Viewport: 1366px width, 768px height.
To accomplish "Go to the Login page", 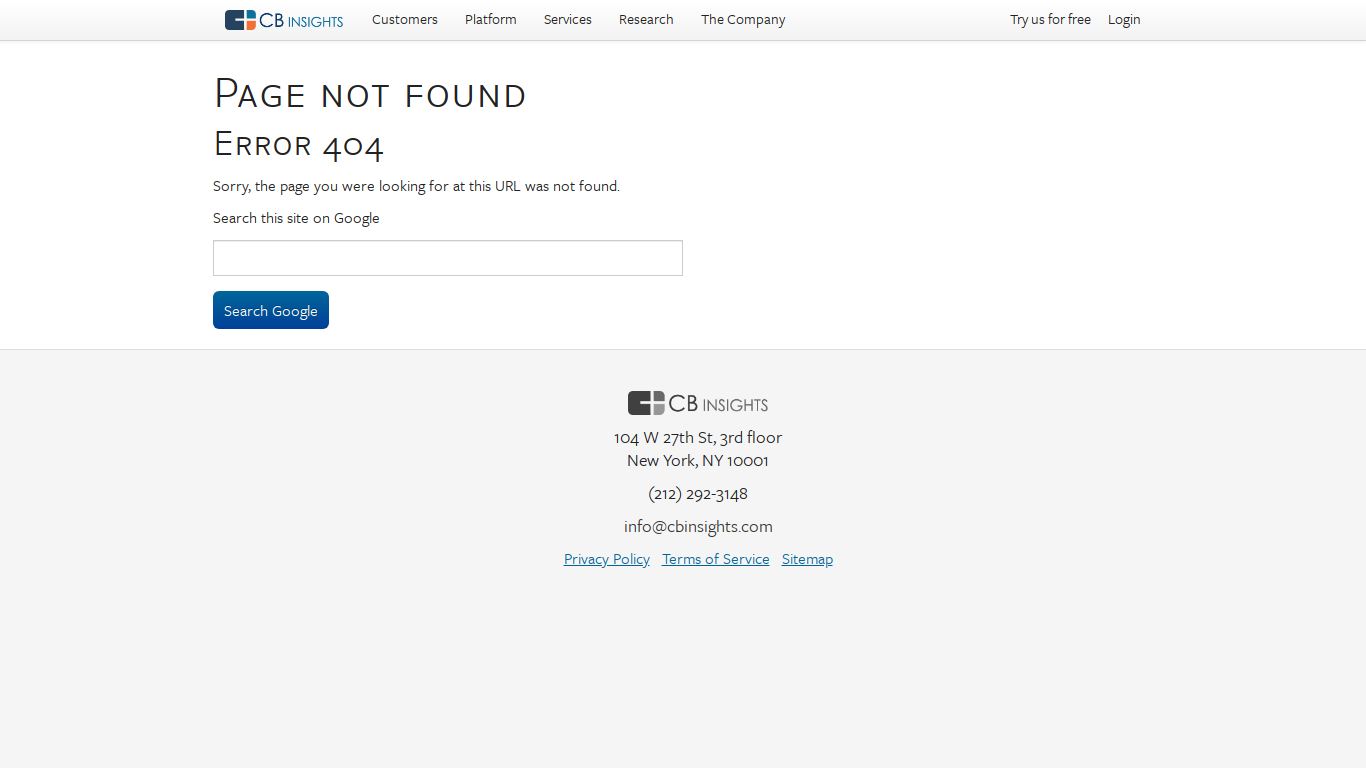I will pos(1124,20).
